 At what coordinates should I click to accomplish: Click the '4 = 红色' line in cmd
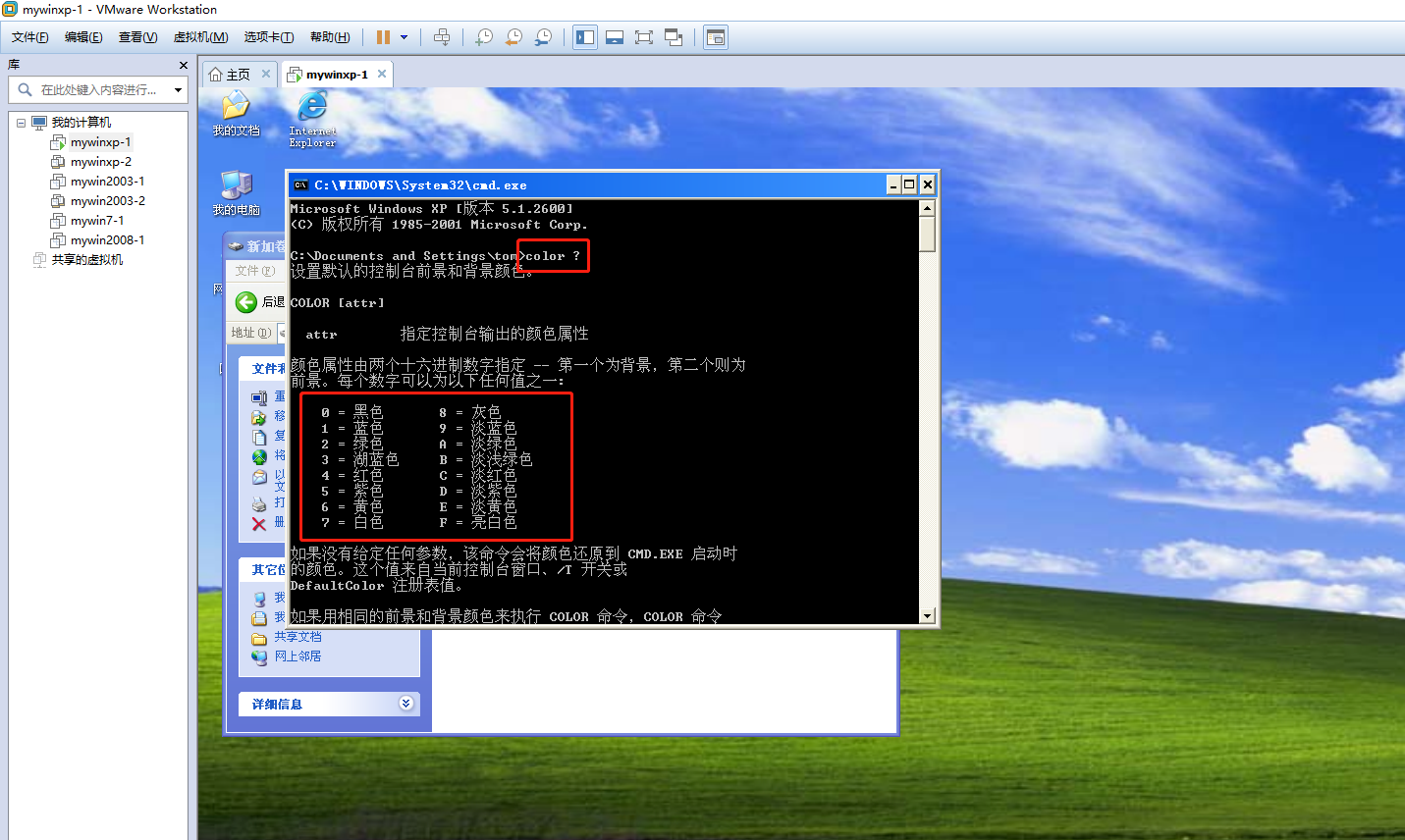pyautogui.click(x=352, y=476)
